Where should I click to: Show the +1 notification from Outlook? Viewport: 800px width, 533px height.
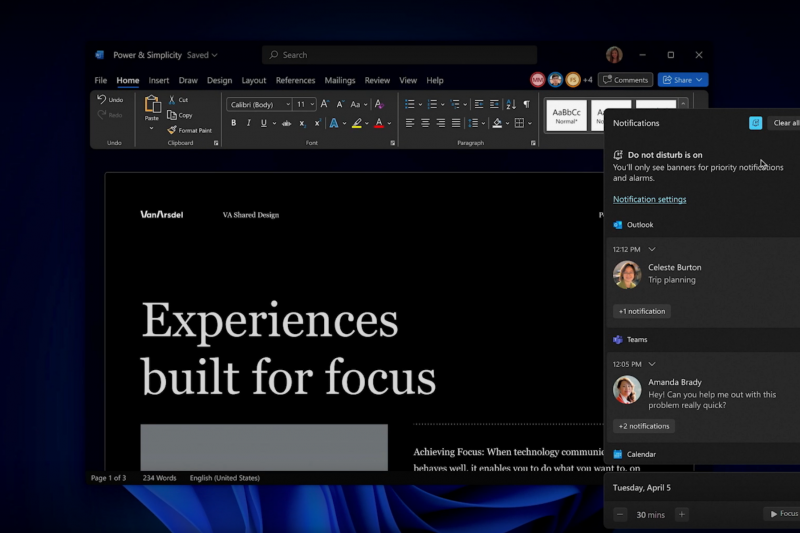[x=642, y=311]
